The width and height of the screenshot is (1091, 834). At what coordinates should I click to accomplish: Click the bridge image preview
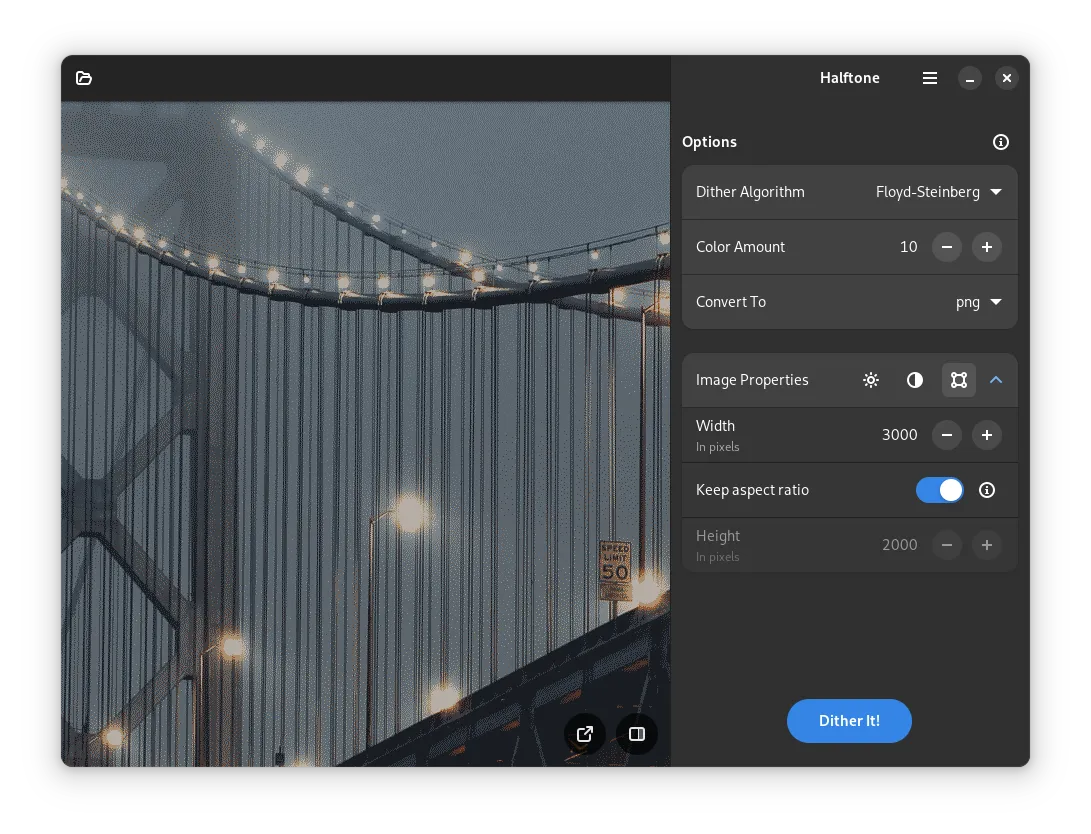tap(365, 400)
